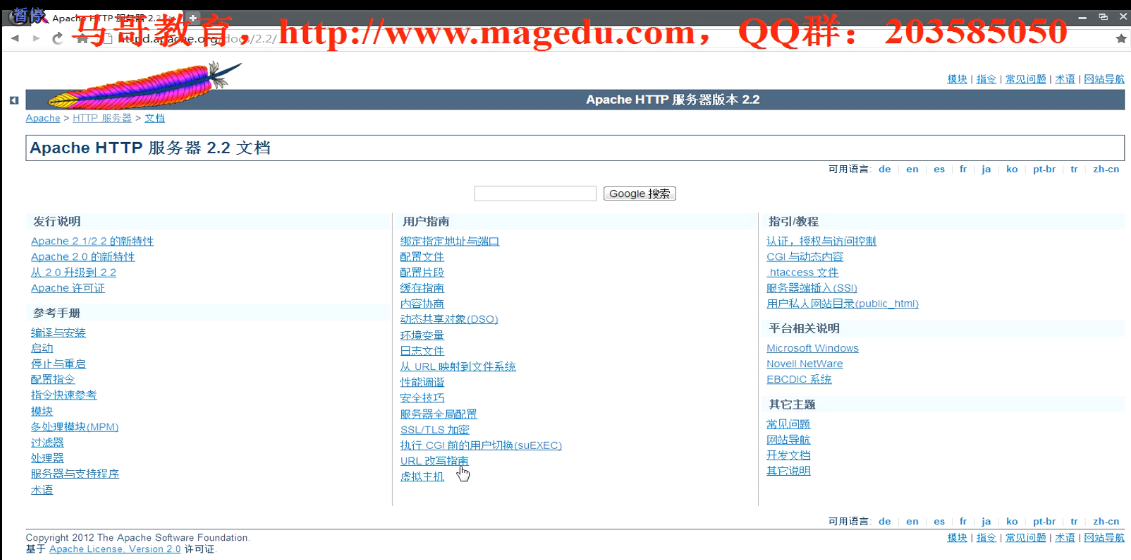1131x560 pixels.
Task: Open a new browser tab
Action: [193, 17]
